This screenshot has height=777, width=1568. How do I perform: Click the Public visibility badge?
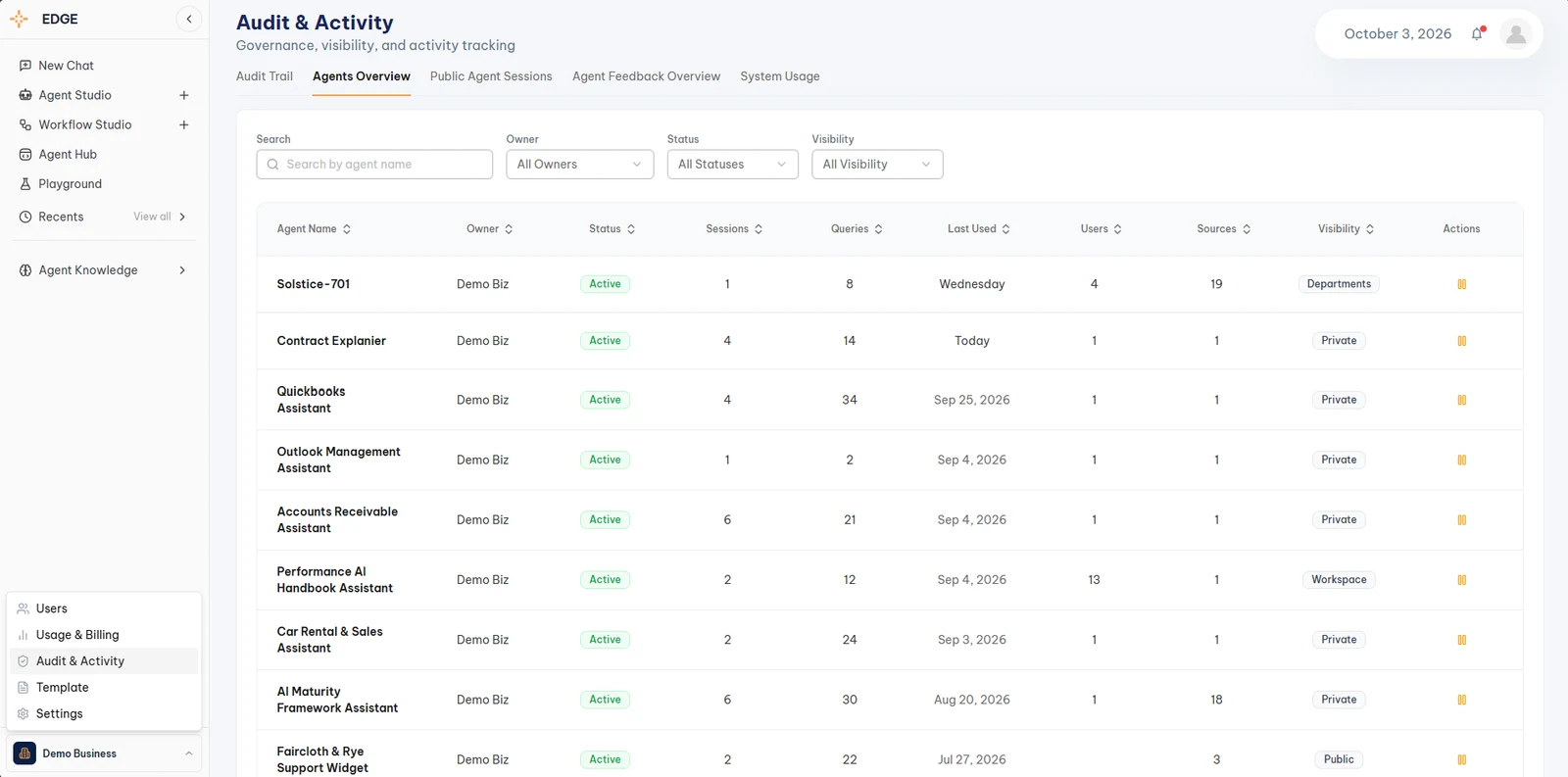tap(1339, 759)
